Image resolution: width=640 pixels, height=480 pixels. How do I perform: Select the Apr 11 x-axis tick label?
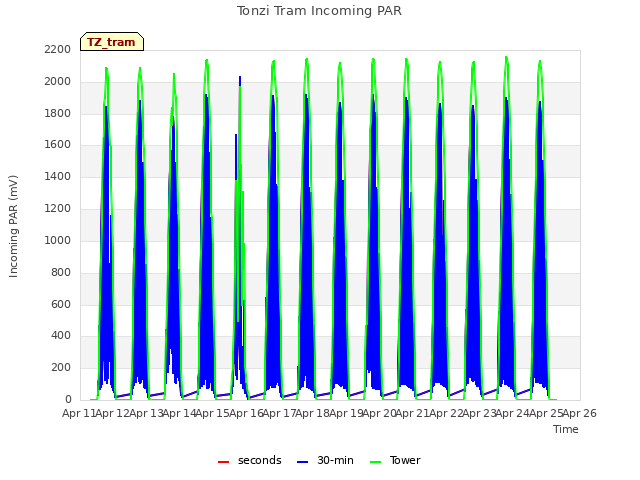tap(79, 413)
